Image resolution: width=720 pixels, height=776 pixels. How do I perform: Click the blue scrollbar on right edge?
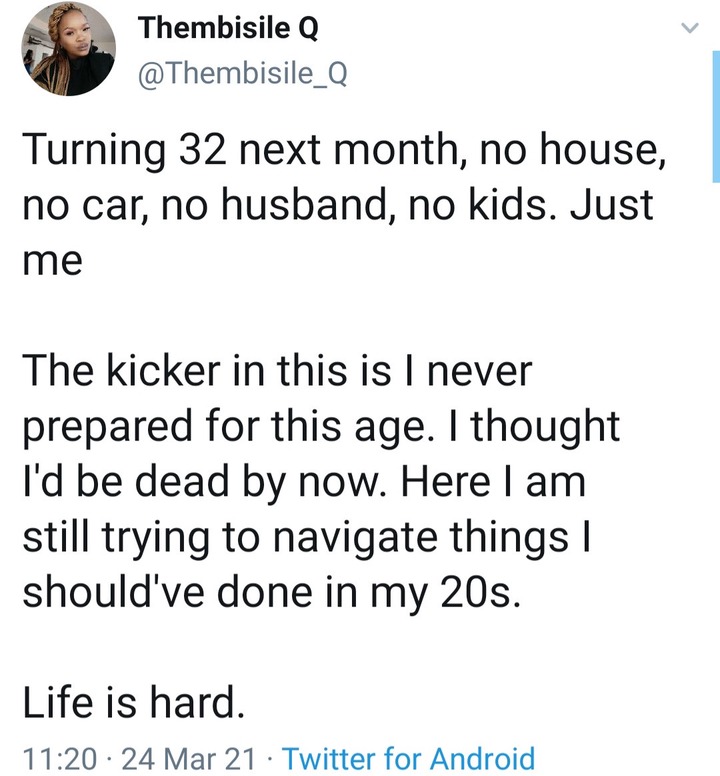coord(716,116)
